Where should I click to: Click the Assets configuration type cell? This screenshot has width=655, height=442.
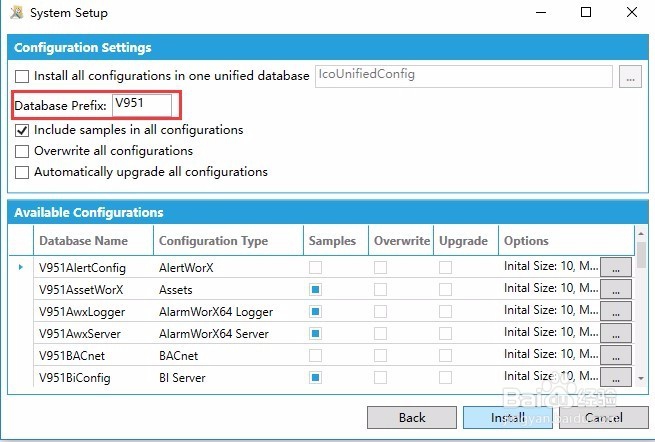click(x=228, y=290)
